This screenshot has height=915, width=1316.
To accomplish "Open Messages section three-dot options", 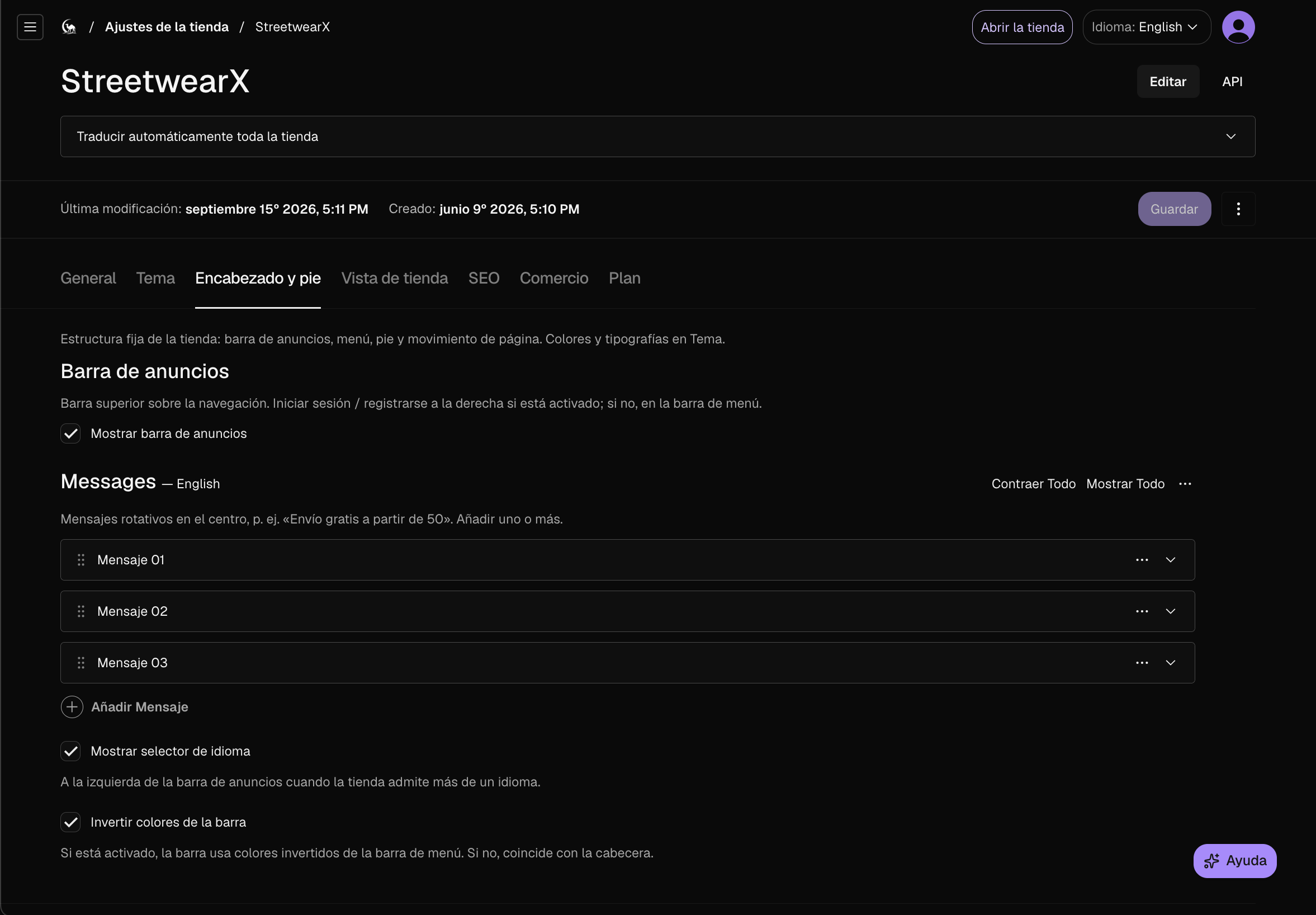I will click(x=1185, y=484).
